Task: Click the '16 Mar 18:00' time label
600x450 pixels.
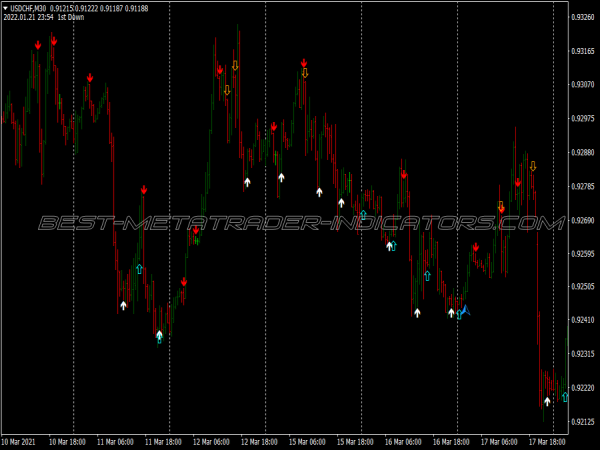Action: pyautogui.click(x=451, y=442)
